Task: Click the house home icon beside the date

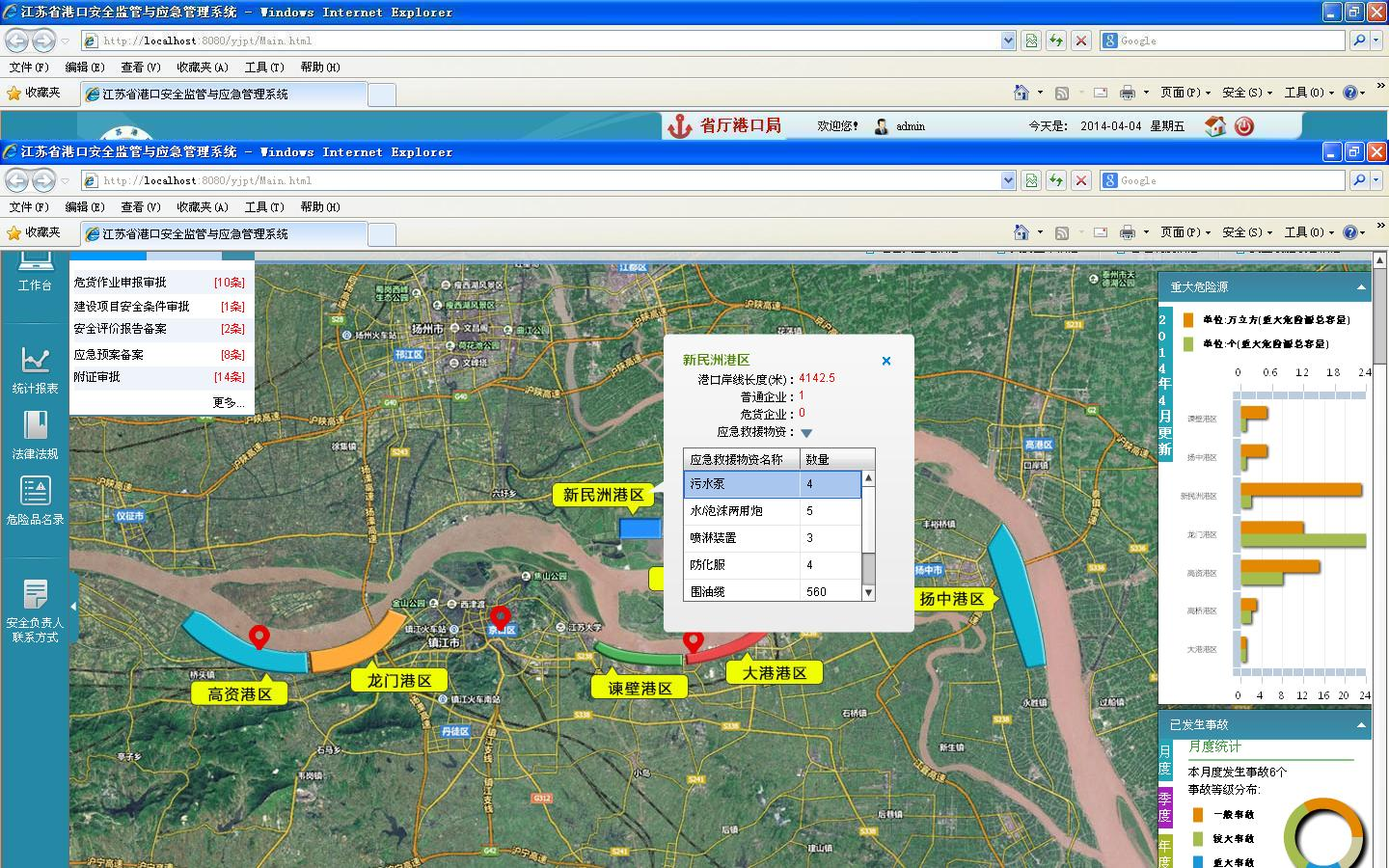Action: coord(1215,126)
